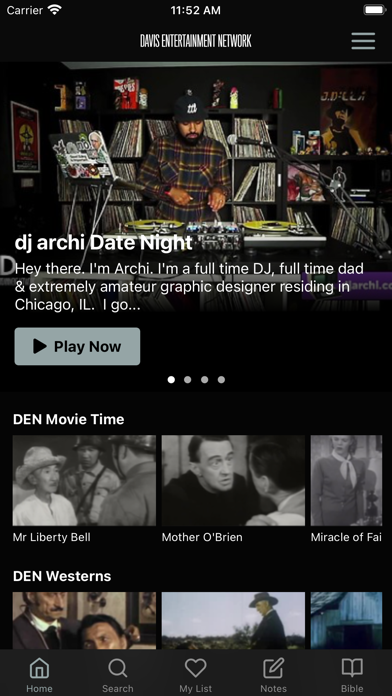
Task: Tap the dj archi description text
Action: pos(190,287)
